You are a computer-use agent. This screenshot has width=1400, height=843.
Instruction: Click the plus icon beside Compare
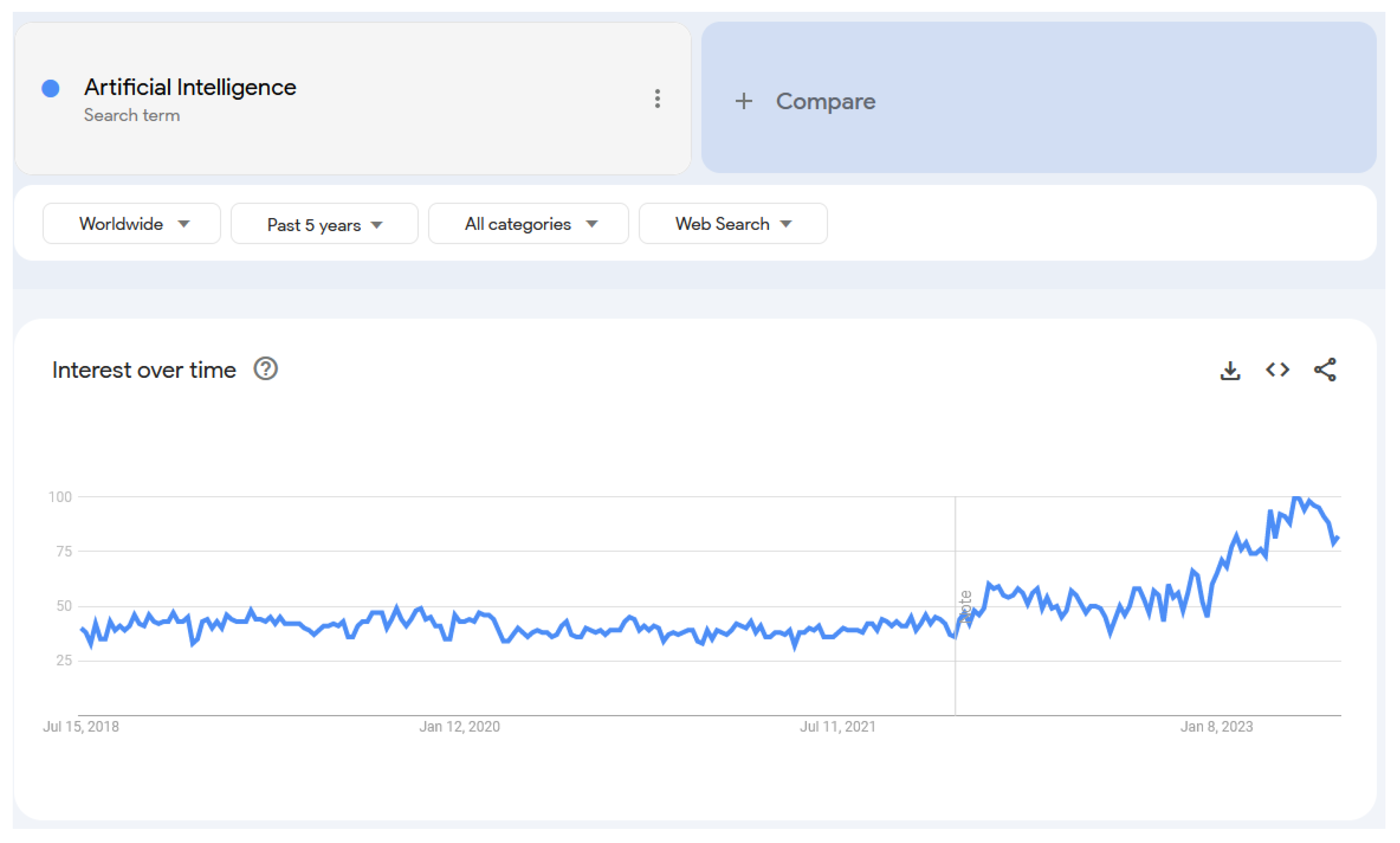[x=744, y=102]
